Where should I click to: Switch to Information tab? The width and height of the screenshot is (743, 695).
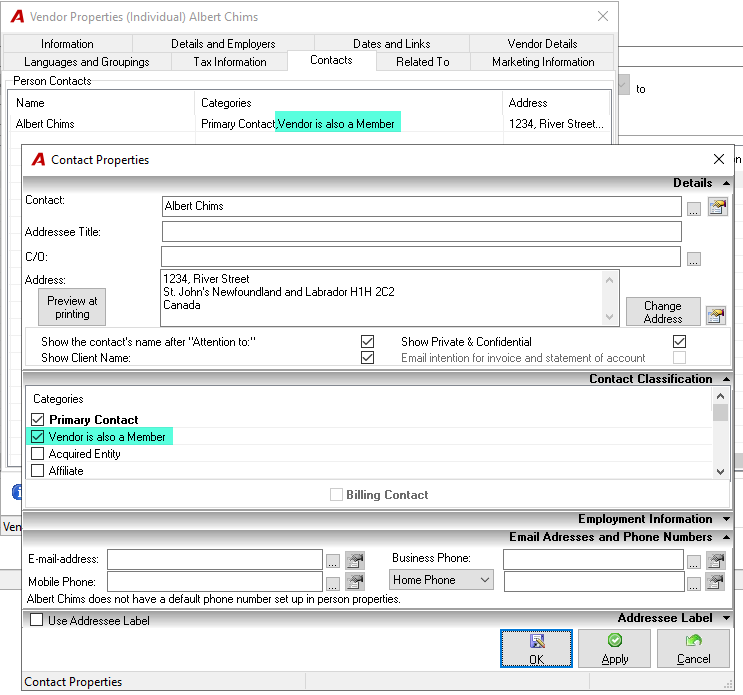click(x=67, y=44)
